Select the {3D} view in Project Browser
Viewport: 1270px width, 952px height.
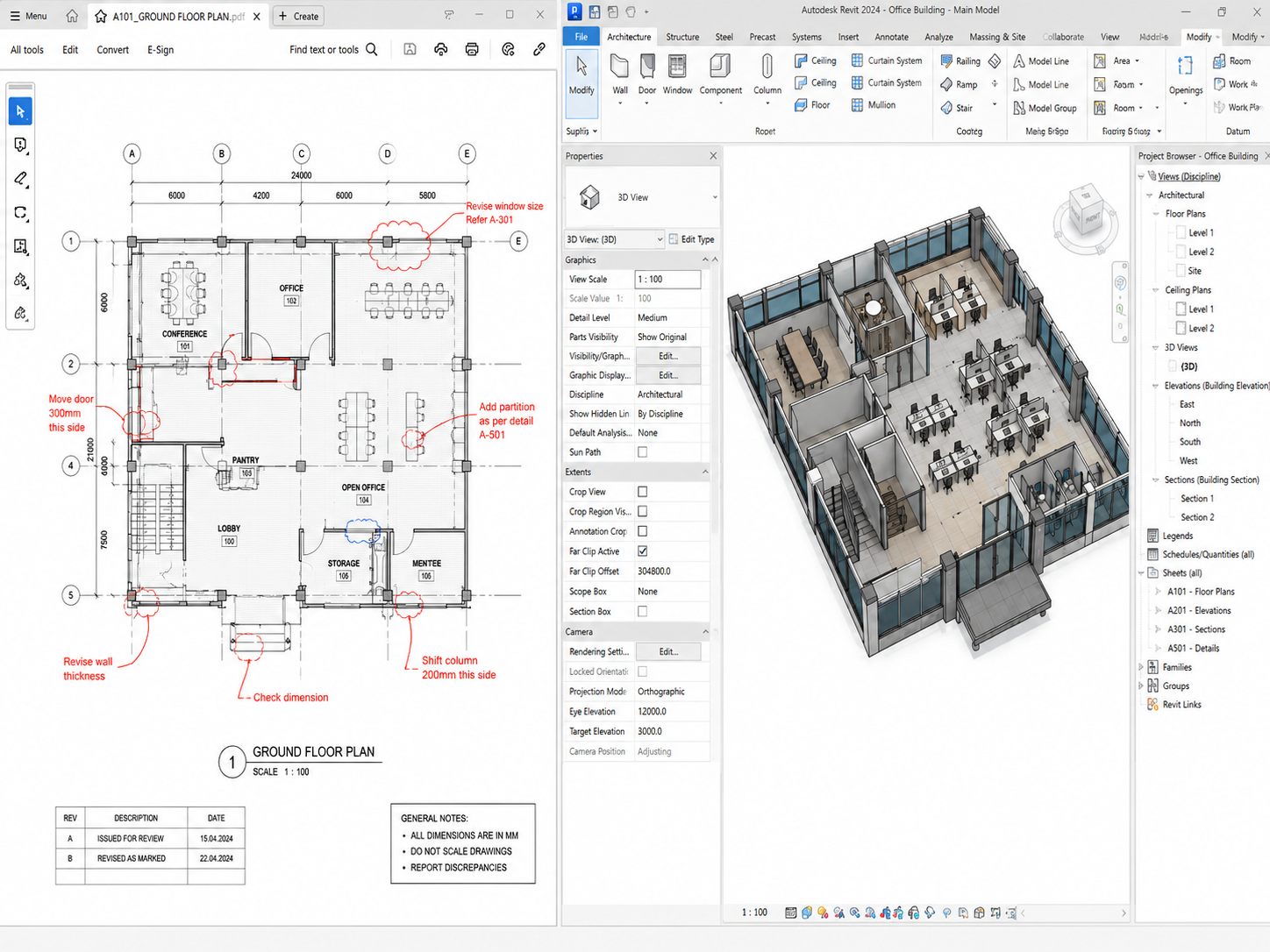1188,366
